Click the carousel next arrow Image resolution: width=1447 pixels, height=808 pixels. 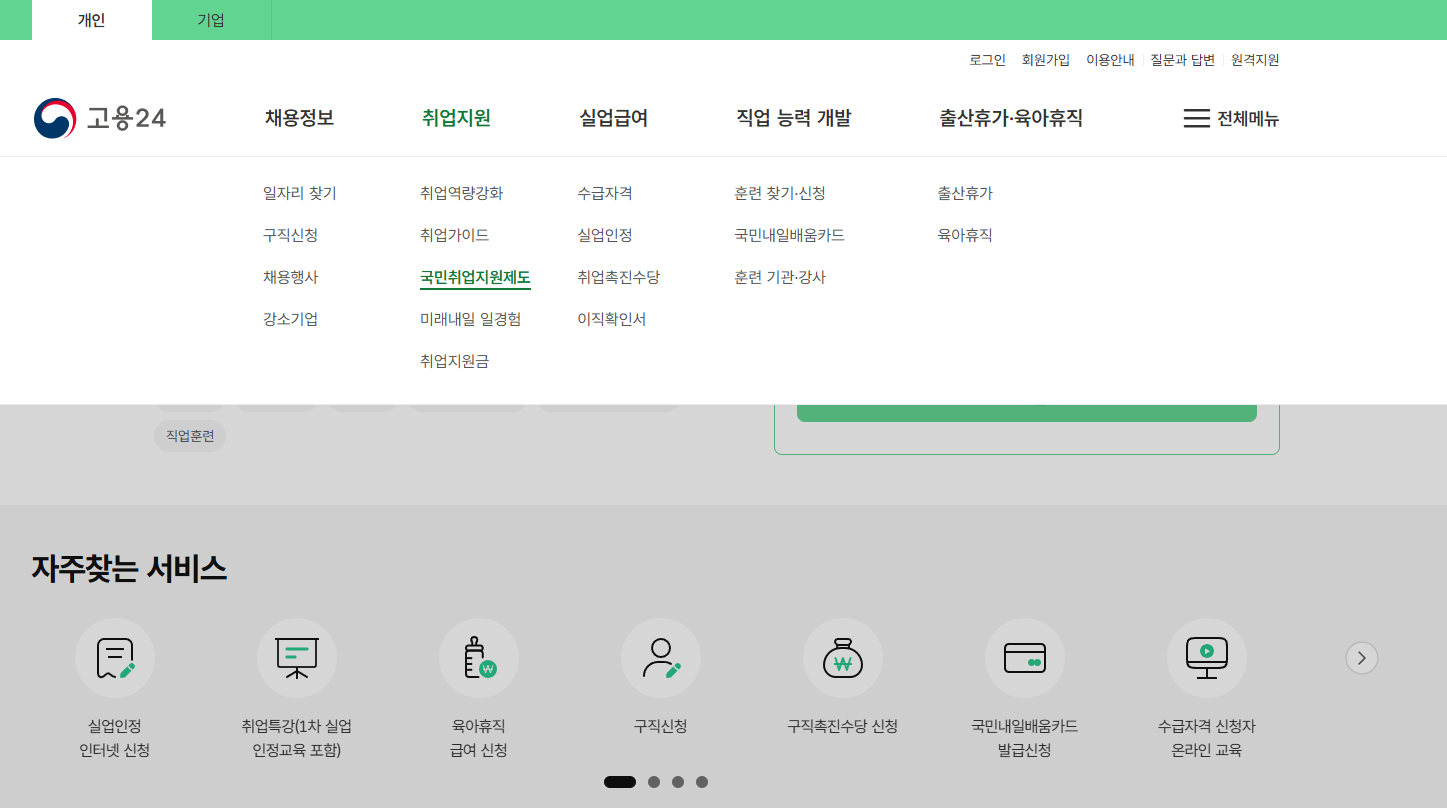tap(1361, 658)
